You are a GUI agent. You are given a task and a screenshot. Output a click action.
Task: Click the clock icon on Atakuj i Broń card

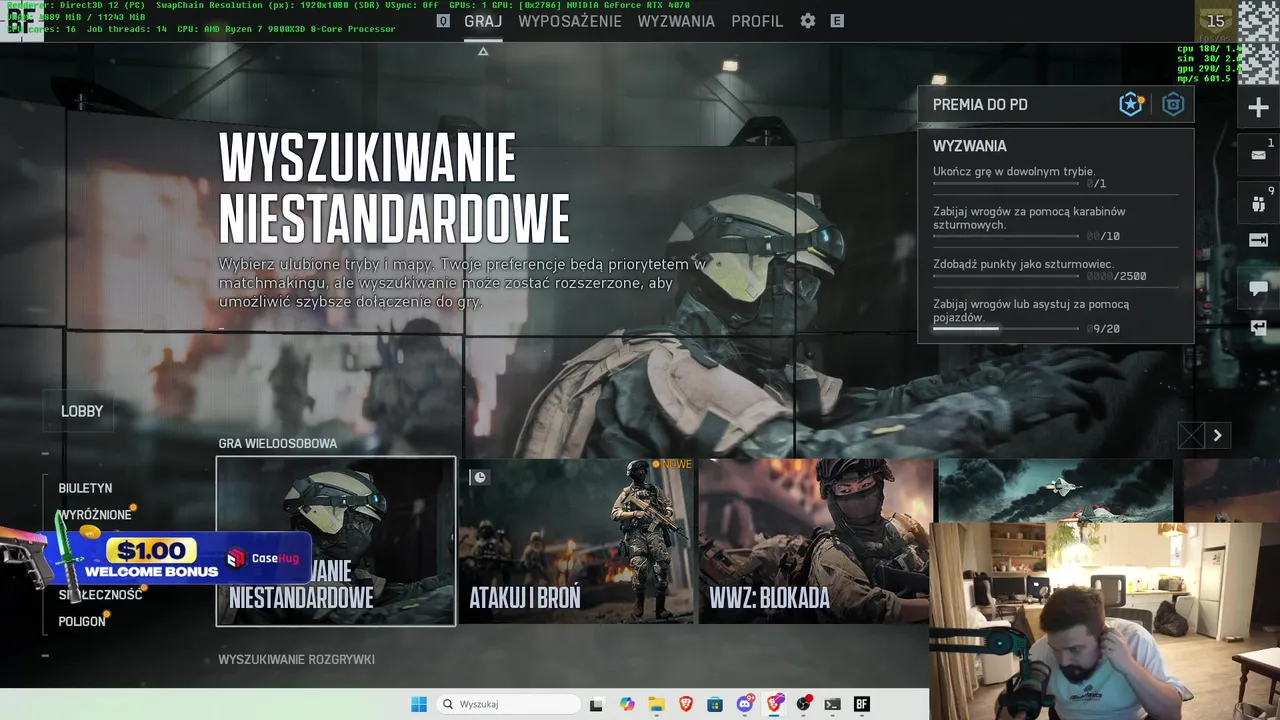pyautogui.click(x=479, y=477)
